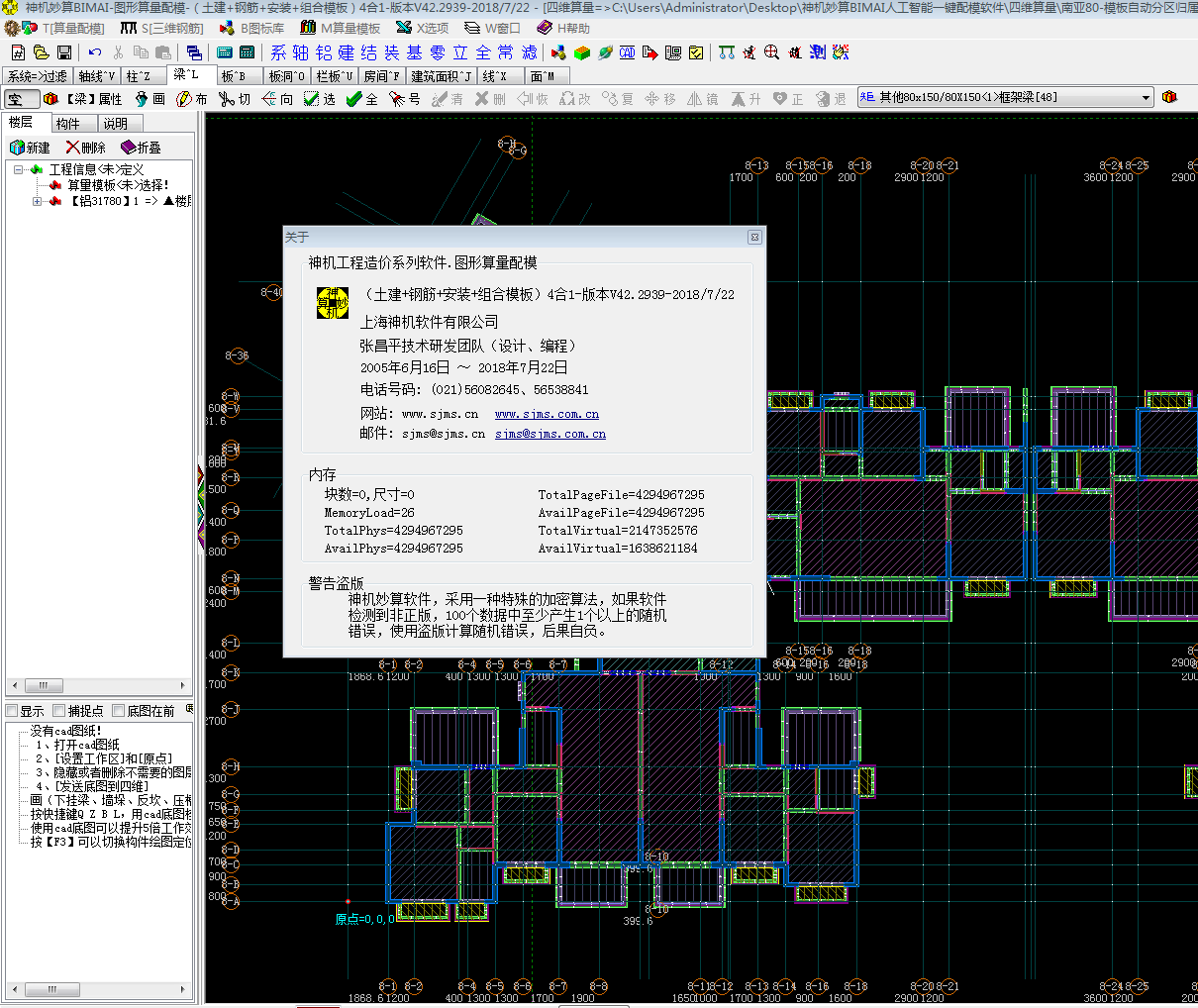The image size is (1198, 1008).
Task: Click the 折叠 collapse button
Action: pyautogui.click(x=142, y=148)
